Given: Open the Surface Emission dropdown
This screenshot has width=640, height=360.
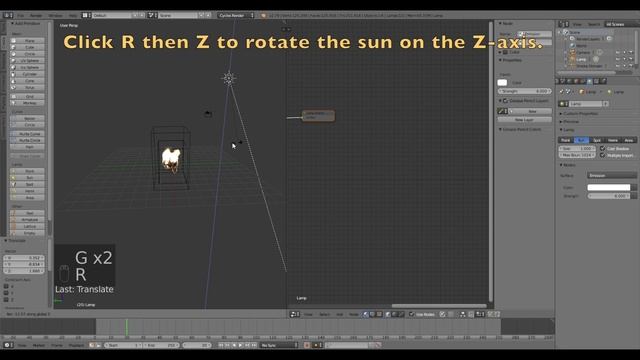Looking at the screenshot, I should (612, 176).
